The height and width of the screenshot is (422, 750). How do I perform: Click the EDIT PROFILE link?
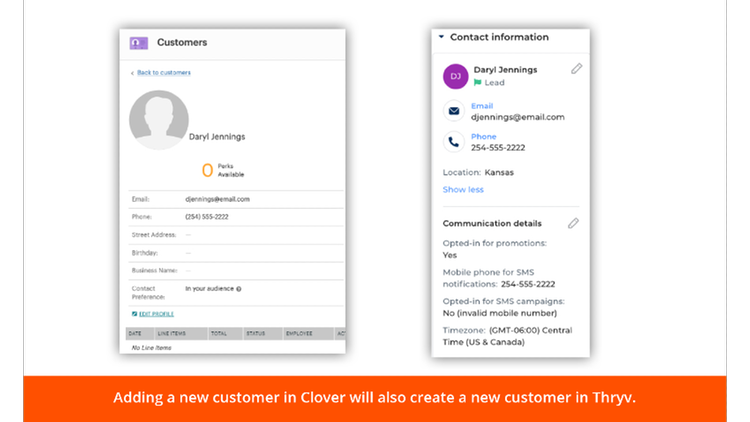(x=156, y=314)
